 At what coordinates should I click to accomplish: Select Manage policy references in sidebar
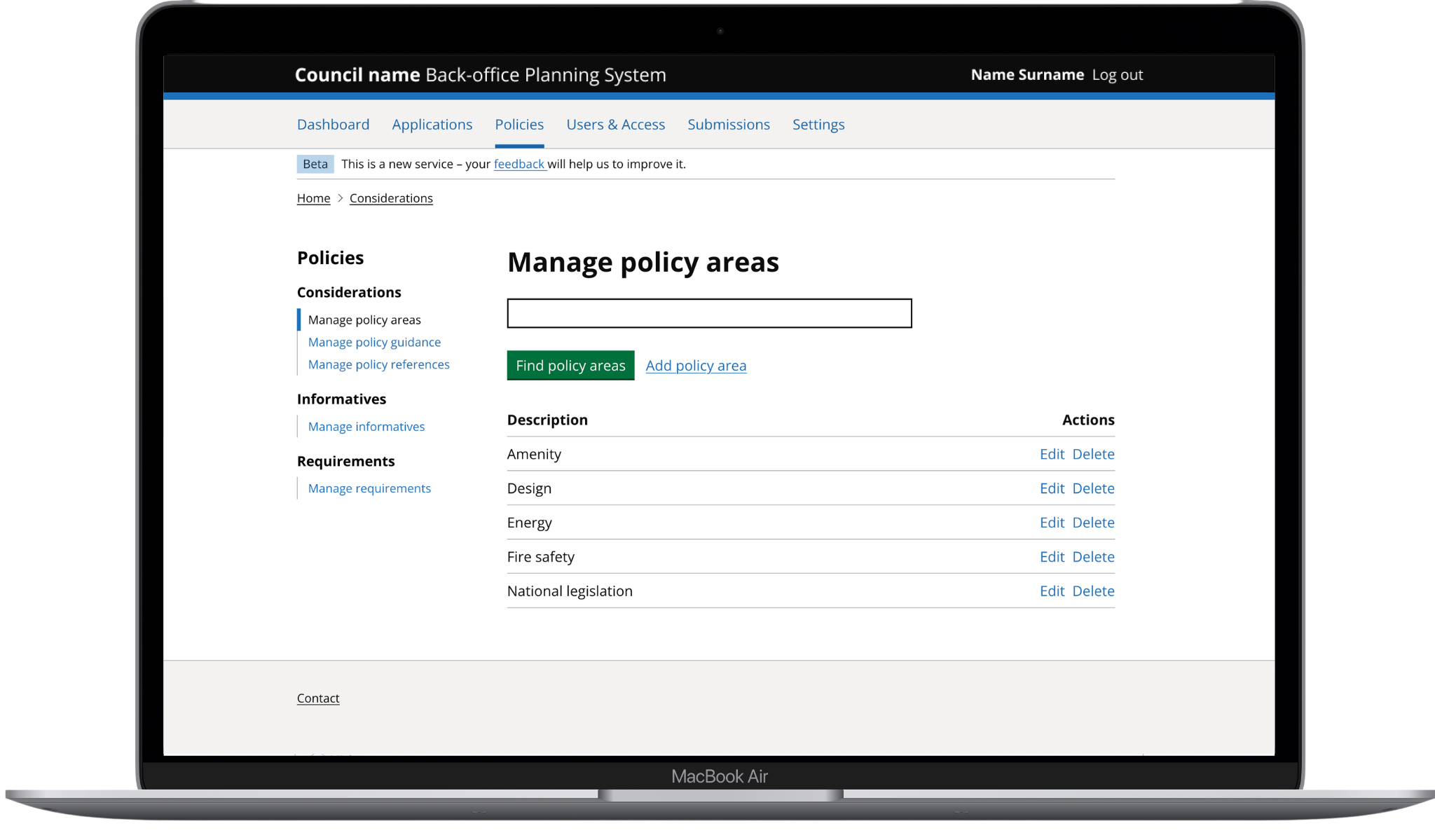[378, 365]
